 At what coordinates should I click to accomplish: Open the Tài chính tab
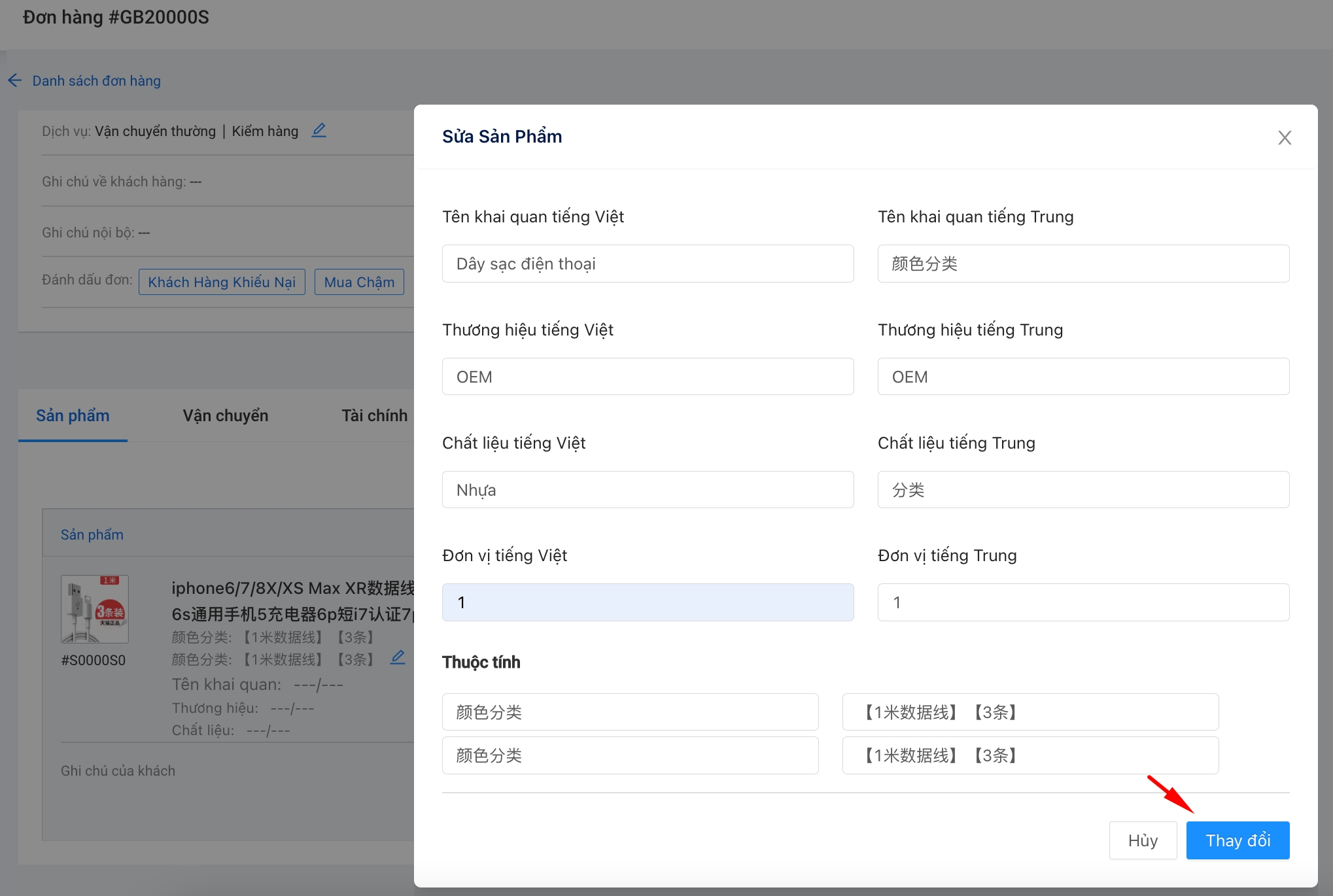[374, 415]
